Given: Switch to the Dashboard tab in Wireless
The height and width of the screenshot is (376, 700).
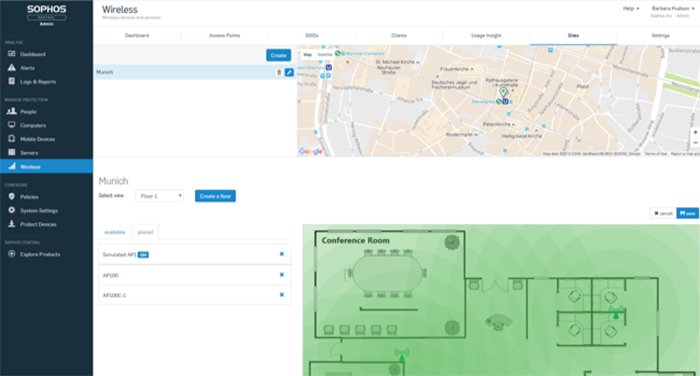Looking at the screenshot, I should pos(137,35).
